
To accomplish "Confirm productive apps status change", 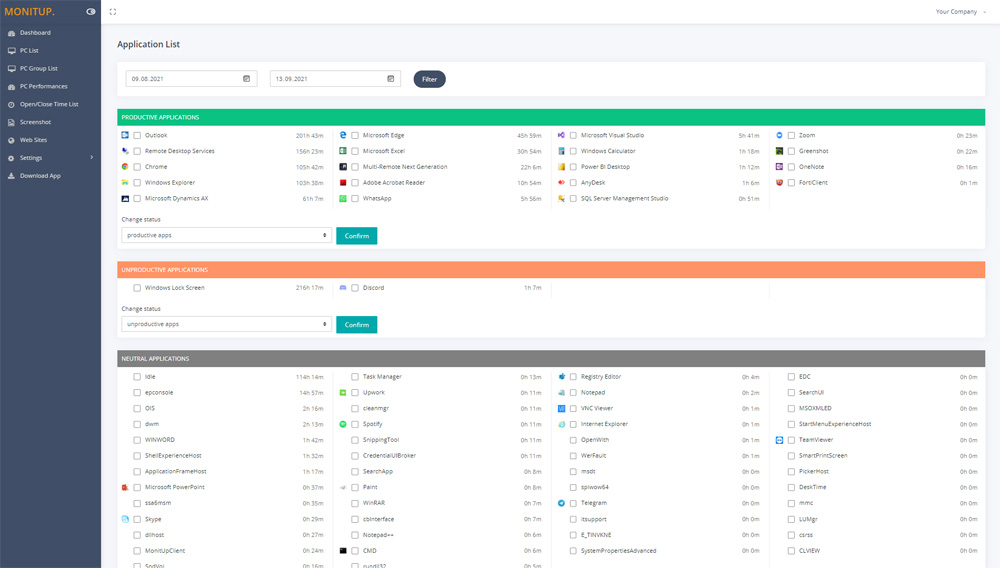I will (357, 236).
